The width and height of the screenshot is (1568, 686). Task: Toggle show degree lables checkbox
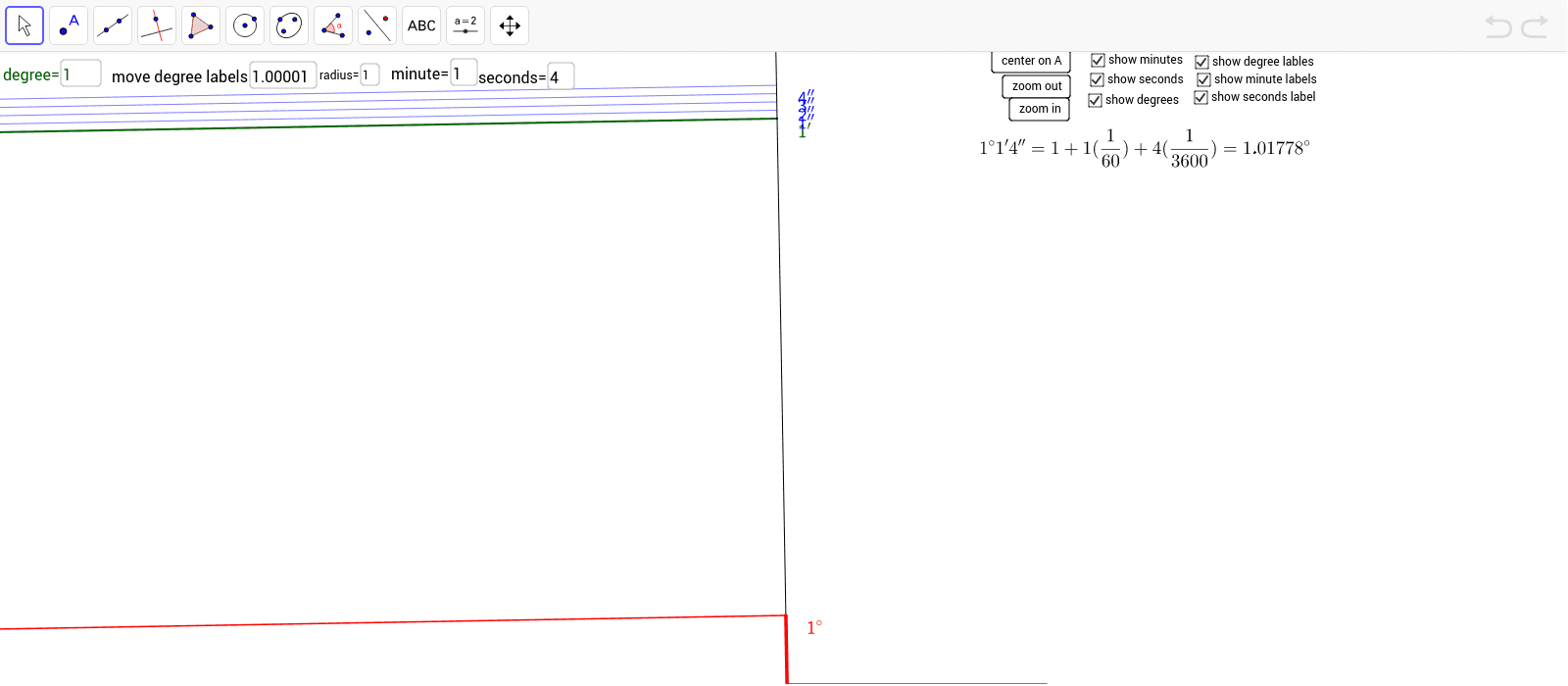[x=1201, y=62]
